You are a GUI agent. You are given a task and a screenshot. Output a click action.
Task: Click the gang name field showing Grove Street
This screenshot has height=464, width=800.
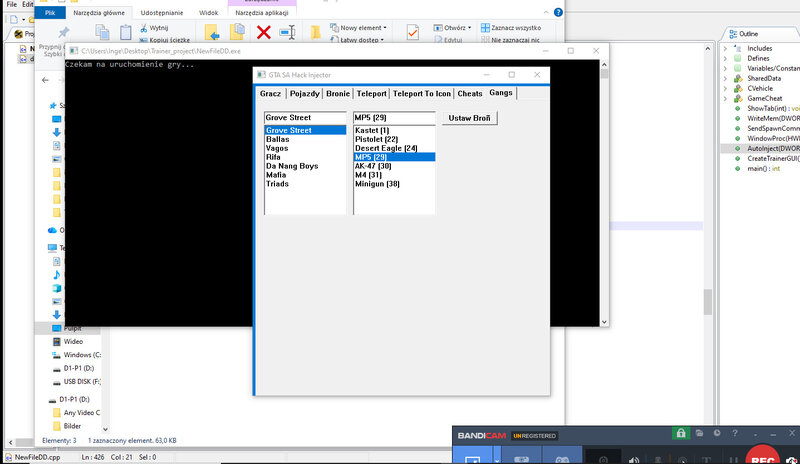coord(305,117)
